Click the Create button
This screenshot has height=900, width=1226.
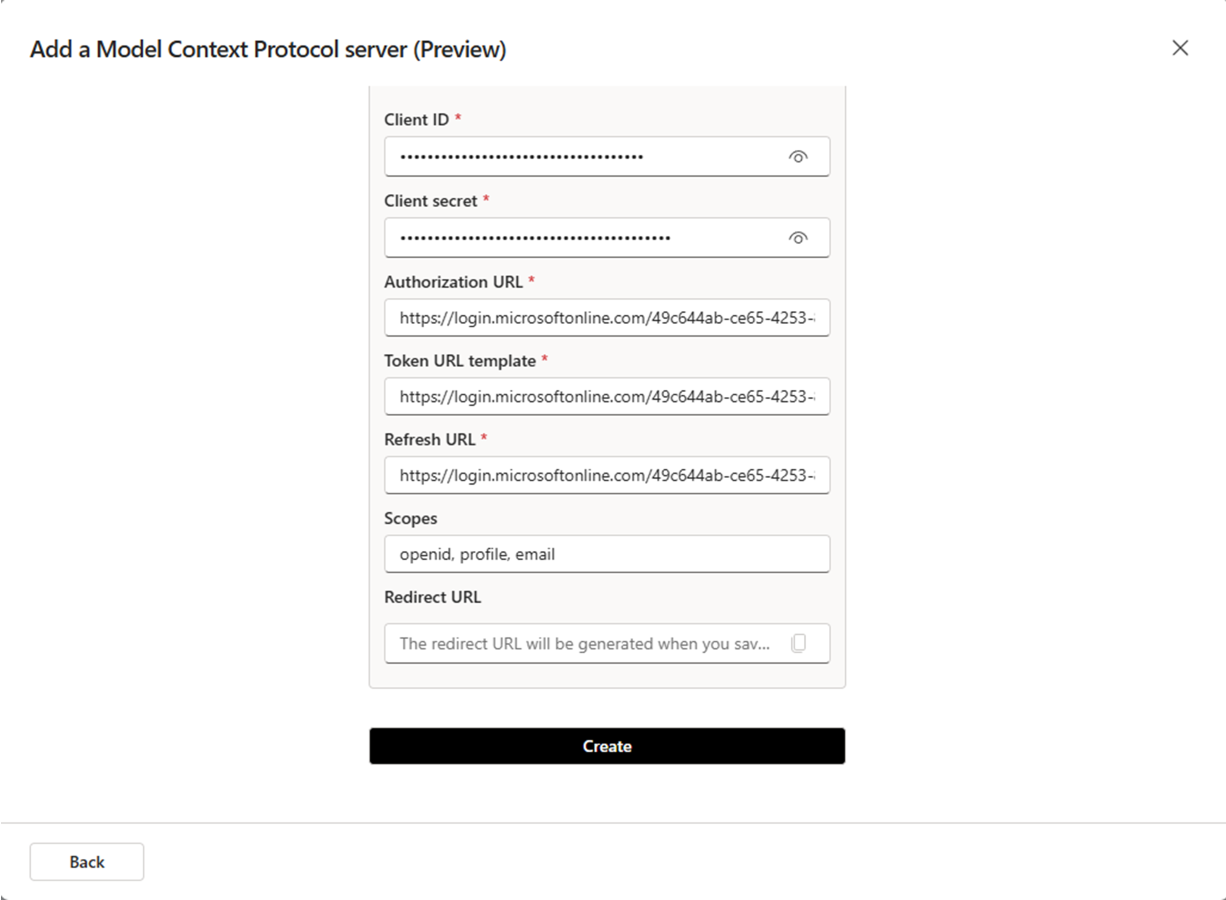tap(606, 745)
